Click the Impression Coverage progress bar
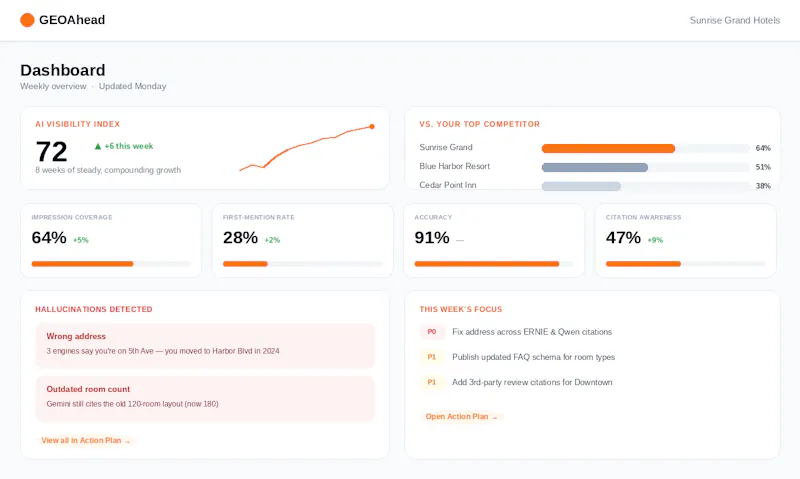The width and height of the screenshot is (800, 479). tap(111, 264)
